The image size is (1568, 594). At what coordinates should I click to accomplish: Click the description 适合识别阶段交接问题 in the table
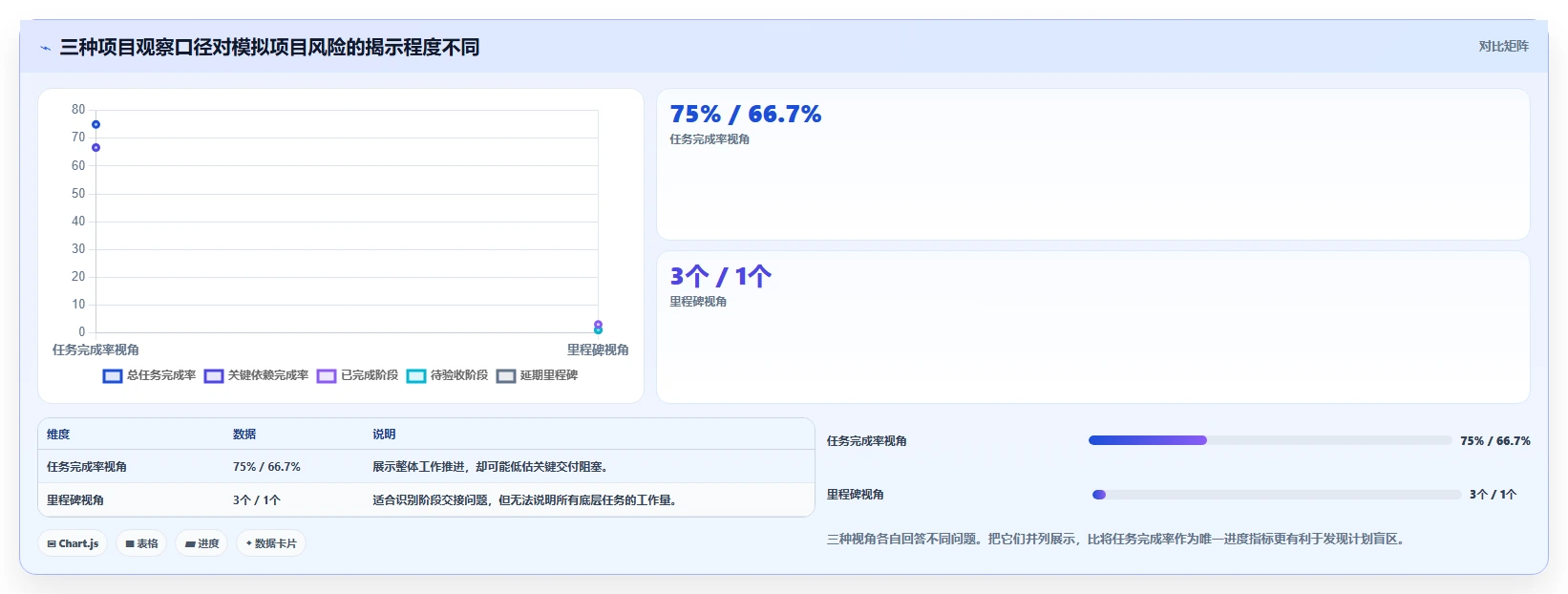tap(524, 499)
